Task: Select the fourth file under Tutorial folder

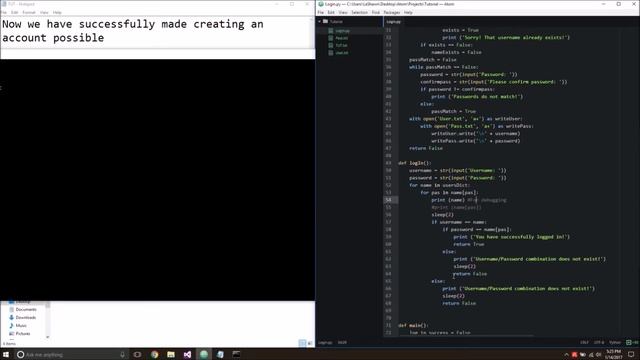Action: point(341,53)
